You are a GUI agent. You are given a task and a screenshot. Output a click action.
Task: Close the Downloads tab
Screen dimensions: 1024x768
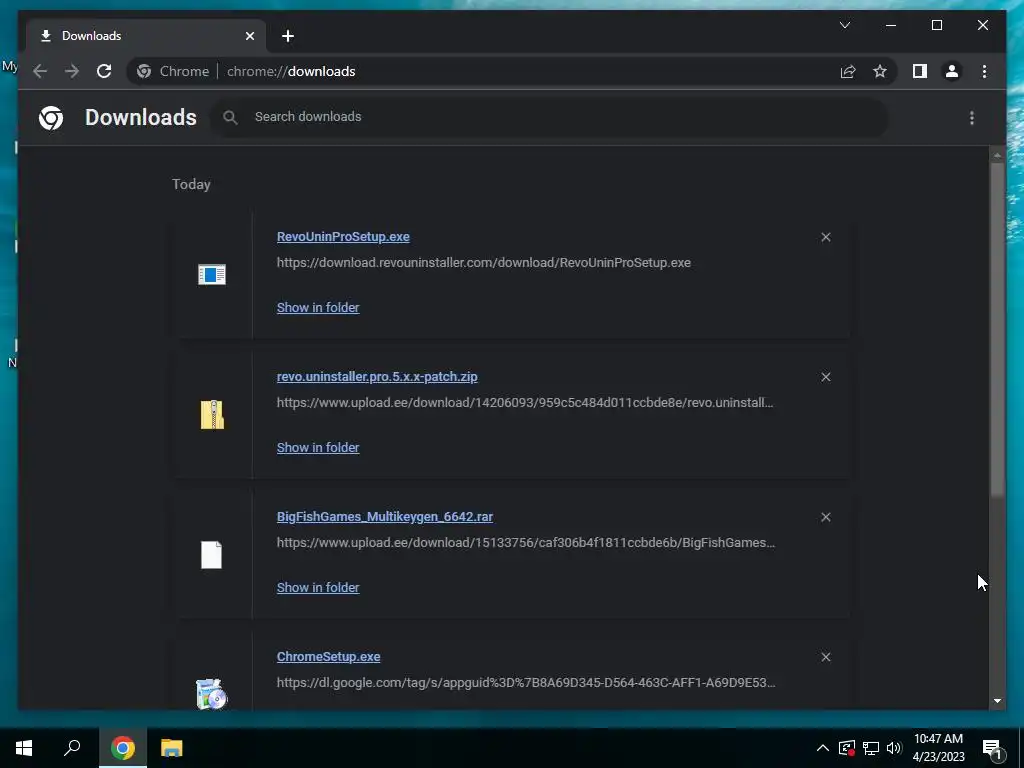tap(249, 36)
